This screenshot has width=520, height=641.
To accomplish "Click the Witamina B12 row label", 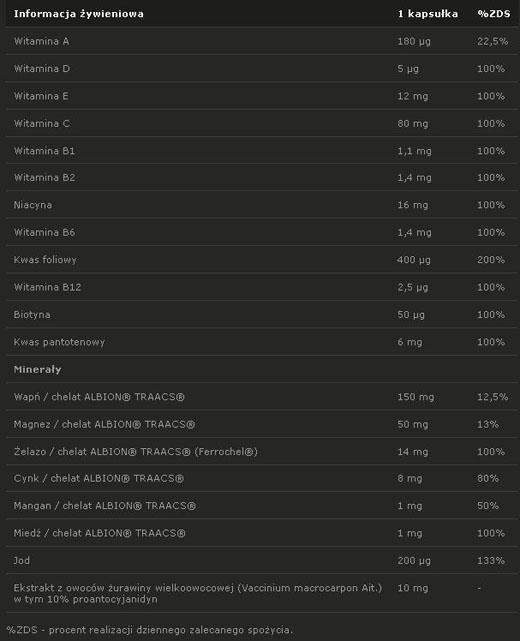I will (x=47, y=287).
